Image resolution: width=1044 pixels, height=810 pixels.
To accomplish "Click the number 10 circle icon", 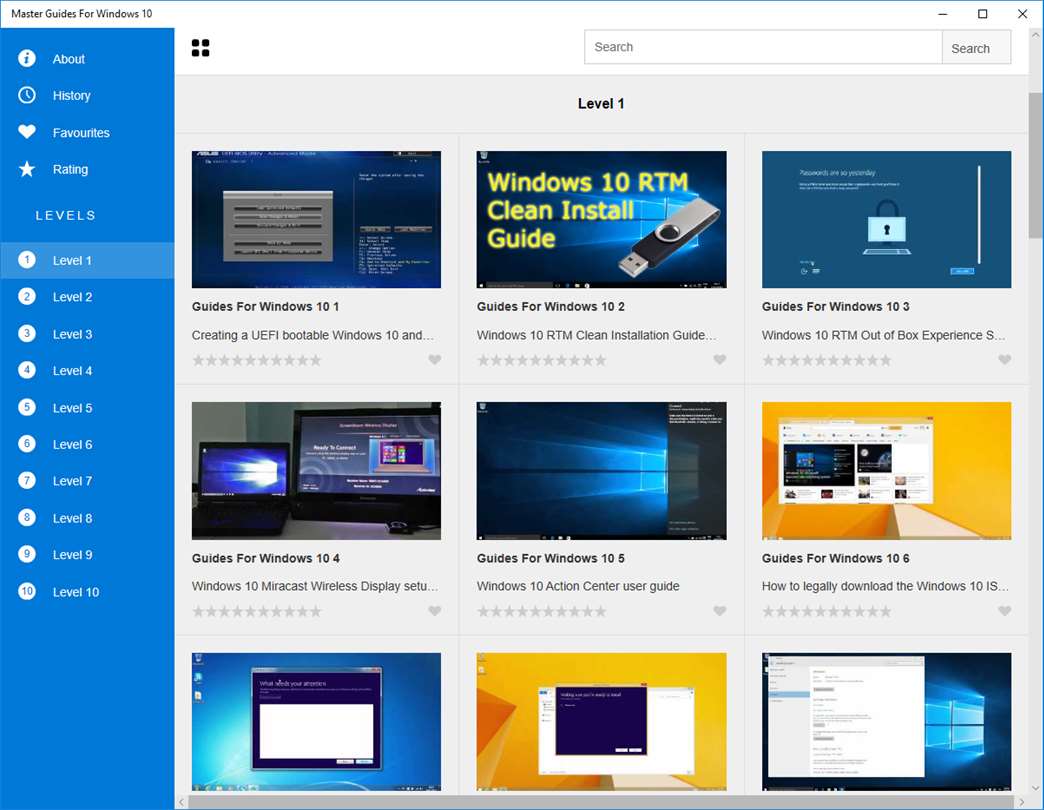I will [x=27, y=591].
